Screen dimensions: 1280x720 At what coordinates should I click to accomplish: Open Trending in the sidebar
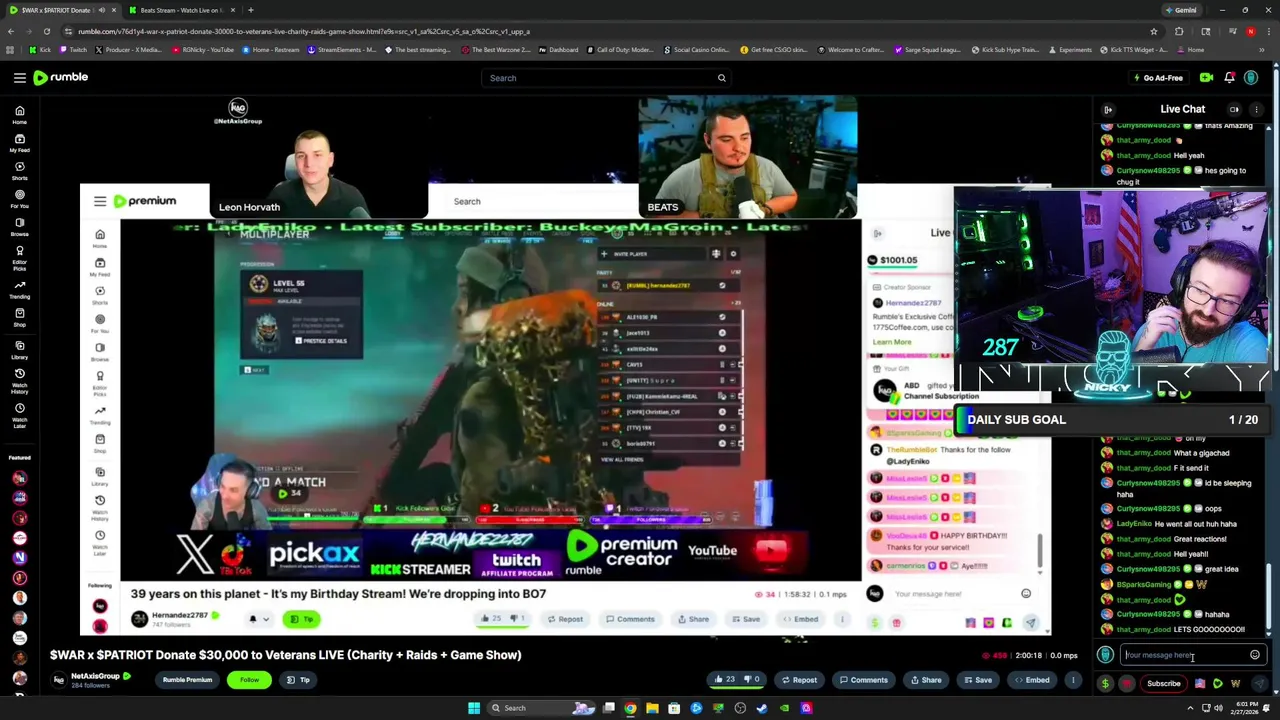tap(19, 289)
